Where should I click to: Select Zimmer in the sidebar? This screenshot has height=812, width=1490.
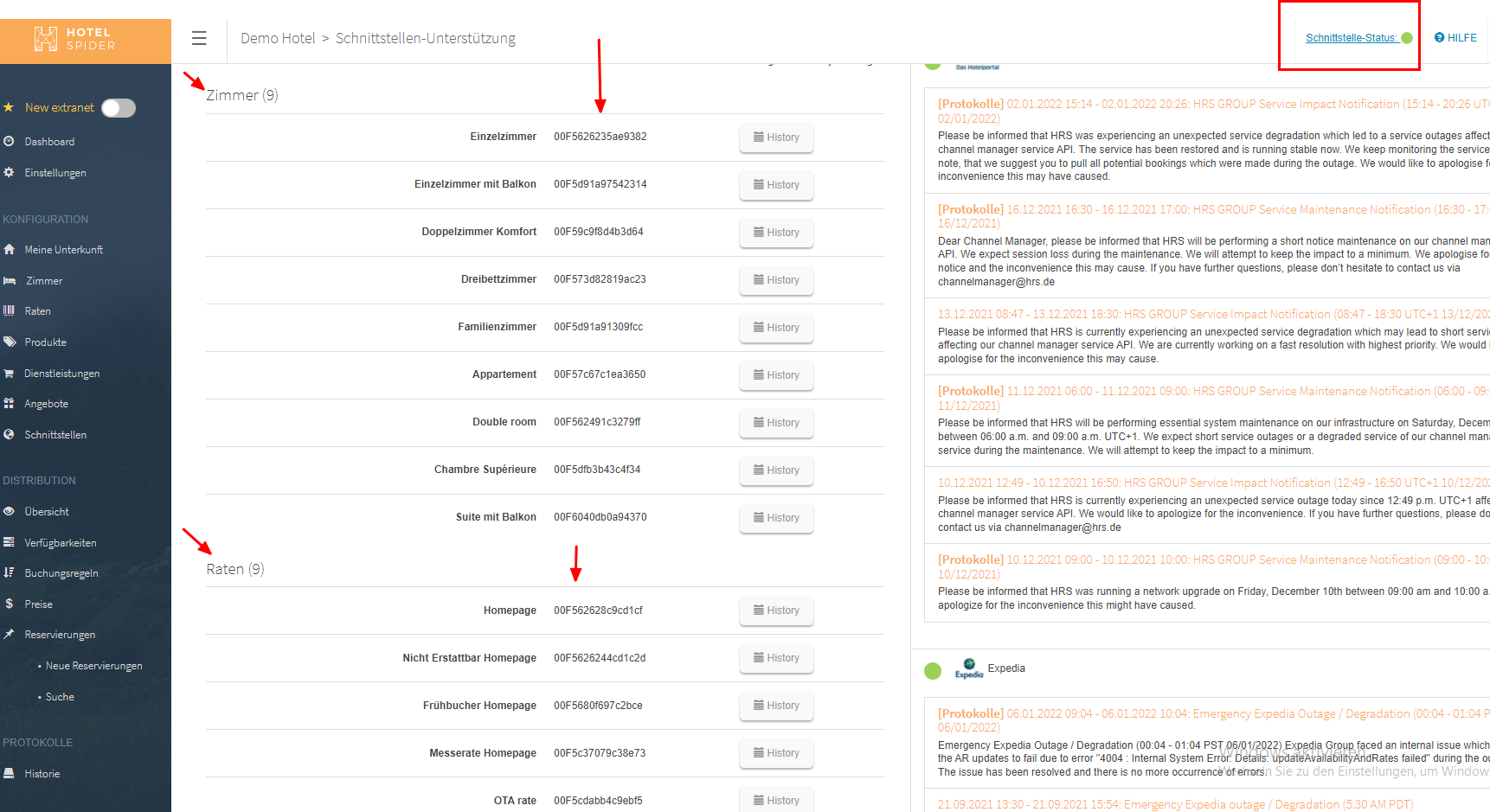click(43, 281)
